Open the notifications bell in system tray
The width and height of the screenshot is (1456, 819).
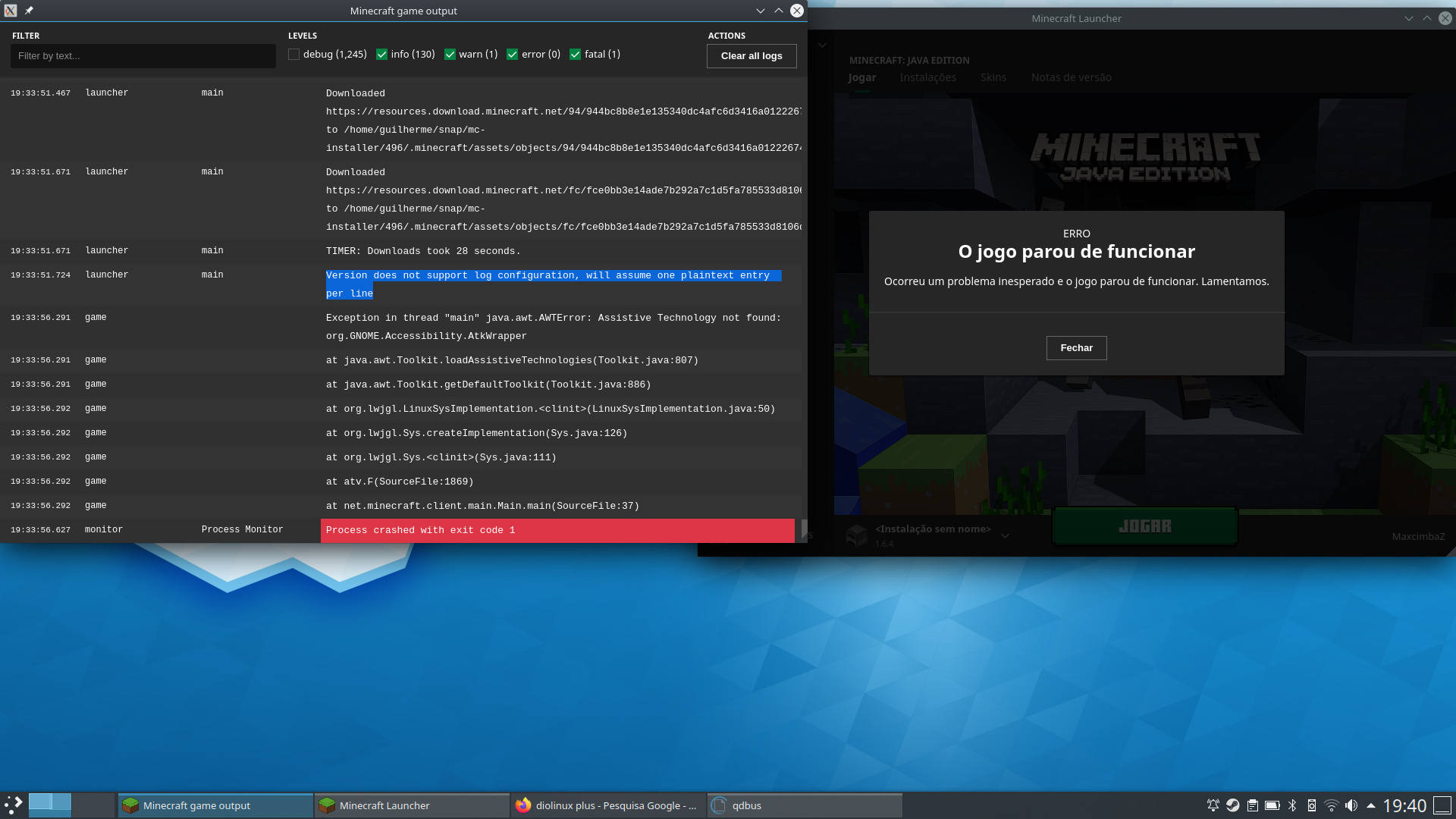pyautogui.click(x=1213, y=805)
